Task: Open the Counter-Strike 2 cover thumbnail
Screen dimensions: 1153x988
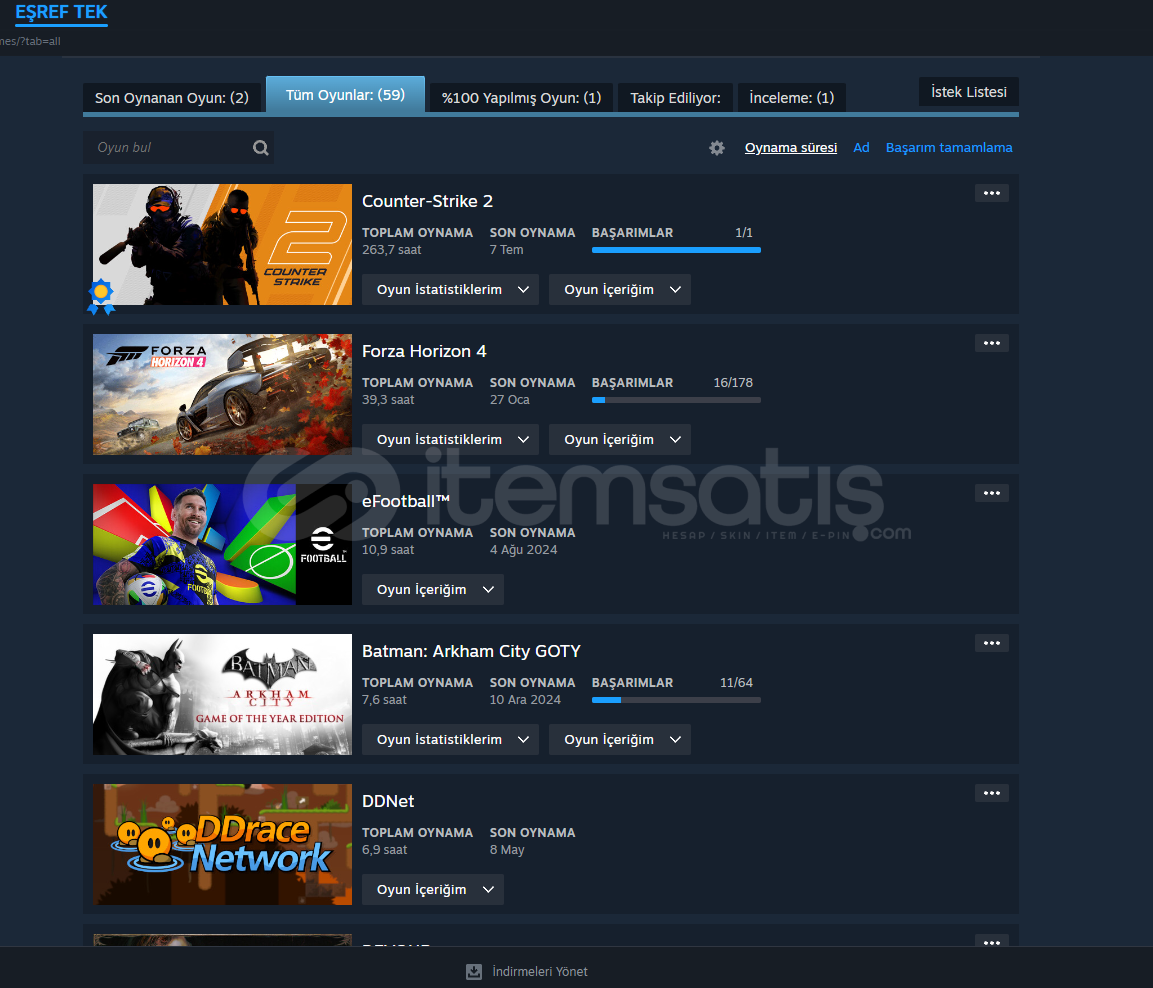Action: coord(222,245)
